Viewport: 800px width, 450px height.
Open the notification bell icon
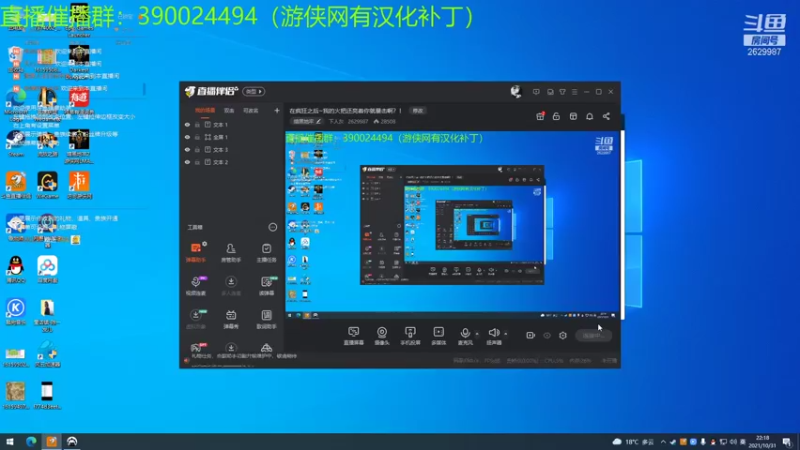coord(589,116)
